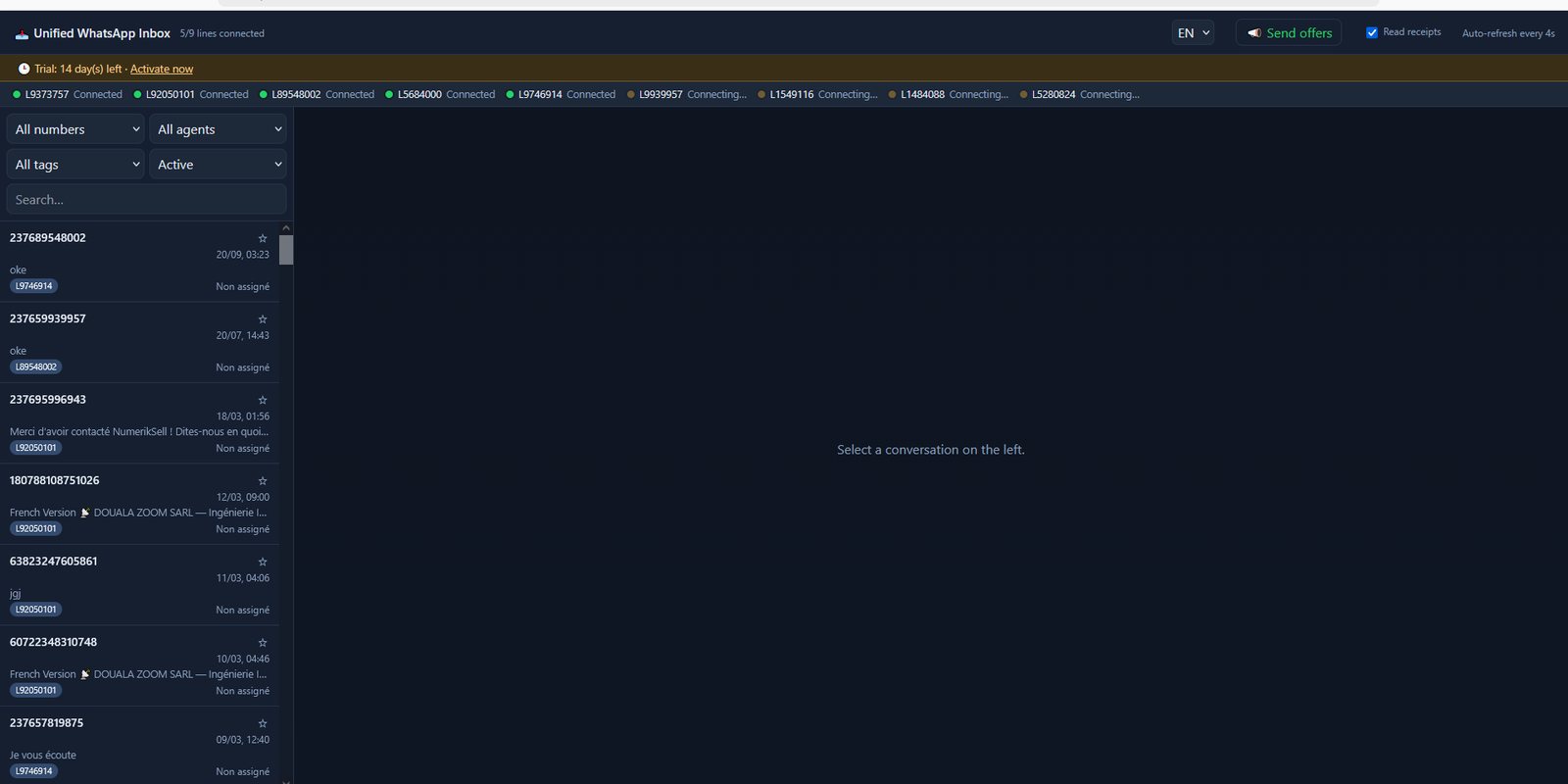Click the L1549116 Connecting line status

click(x=817, y=95)
